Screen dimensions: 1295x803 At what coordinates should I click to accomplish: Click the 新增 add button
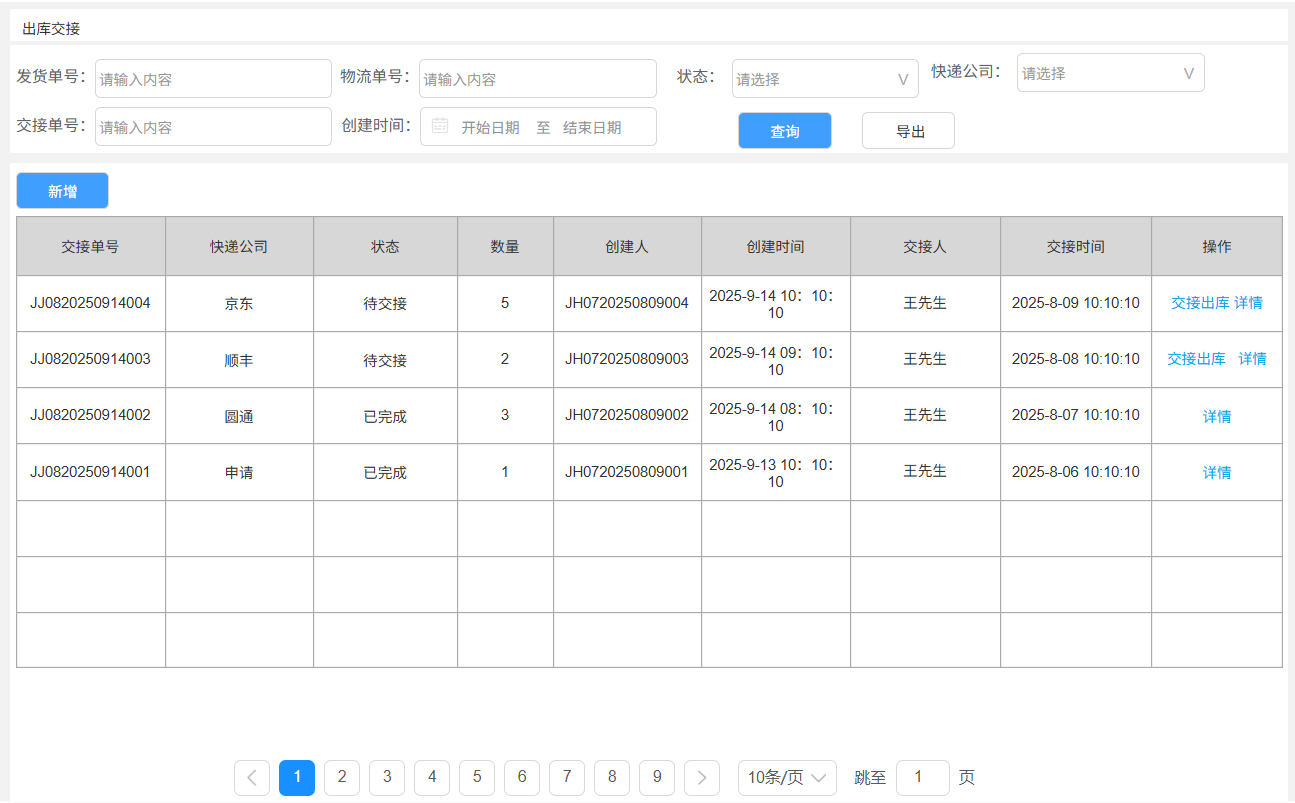tap(62, 191)
